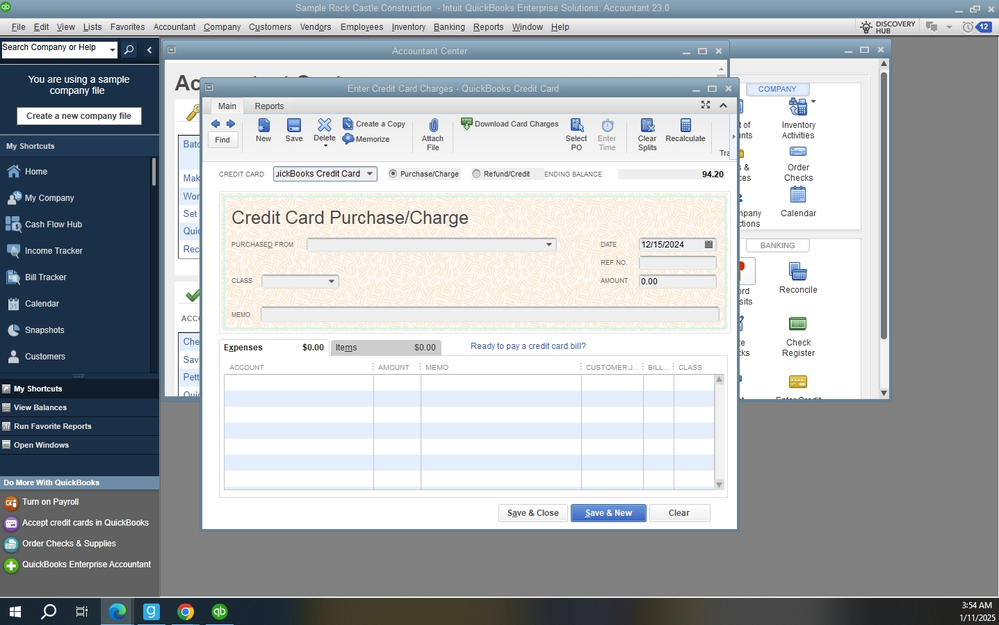This screenshot has height=625, width=999.
Task: Switch to the Main tab
Action: click(227, 106)
